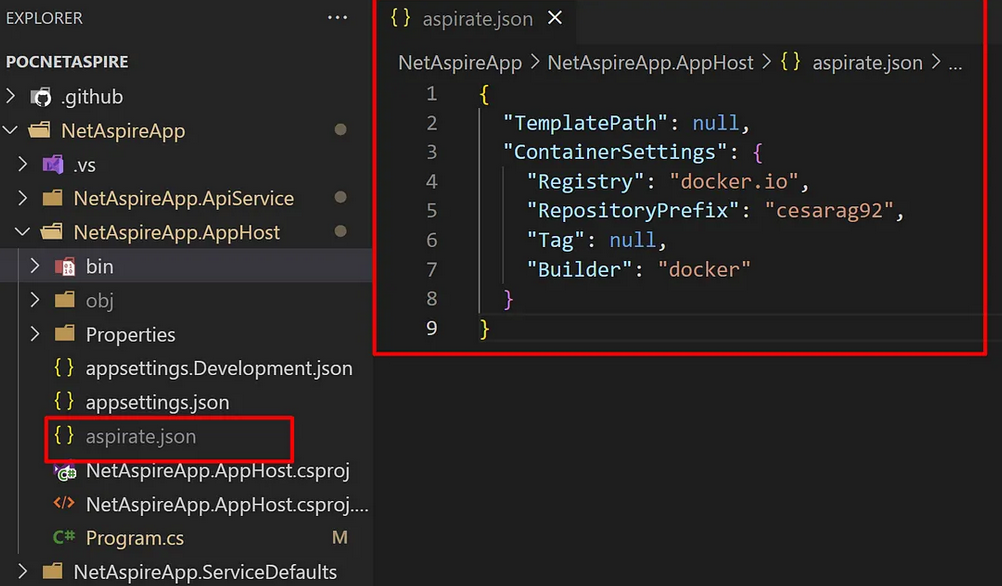Click line number 5 in gutter
The height and width of the screenshot is (586, 1002).
point(432,210)
